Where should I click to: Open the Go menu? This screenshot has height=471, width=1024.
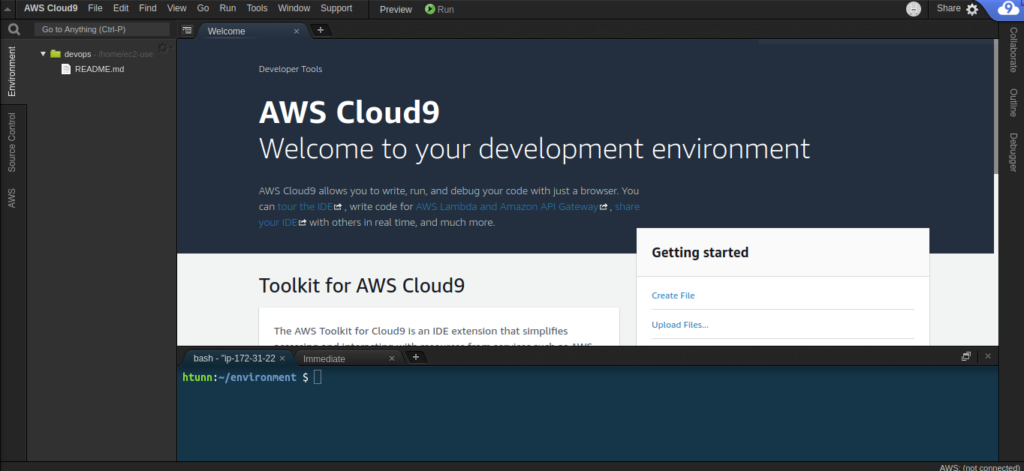coord(203,8)
